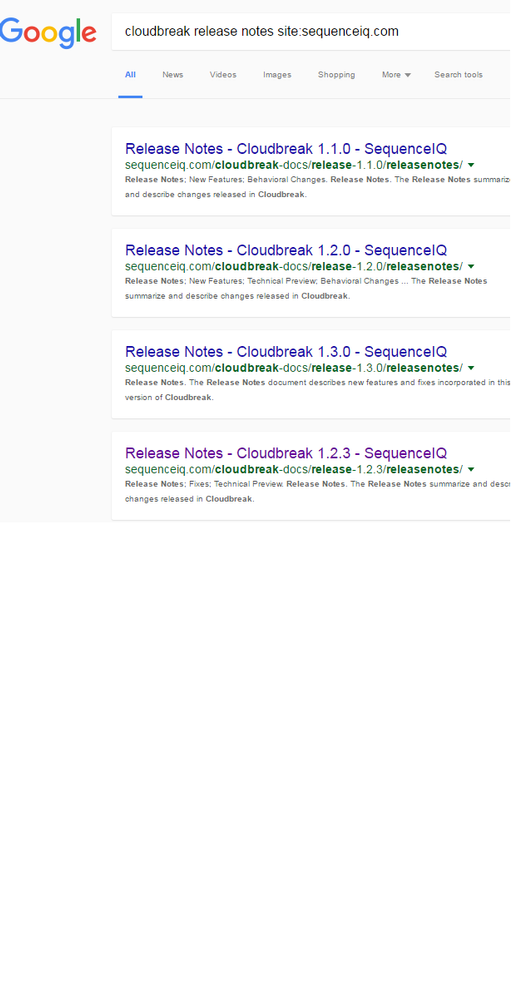The height and width of the screenshot is (999, 527).
Task: Expand the arrow next to release-1.1.0 URL
Action: (471, 165)
